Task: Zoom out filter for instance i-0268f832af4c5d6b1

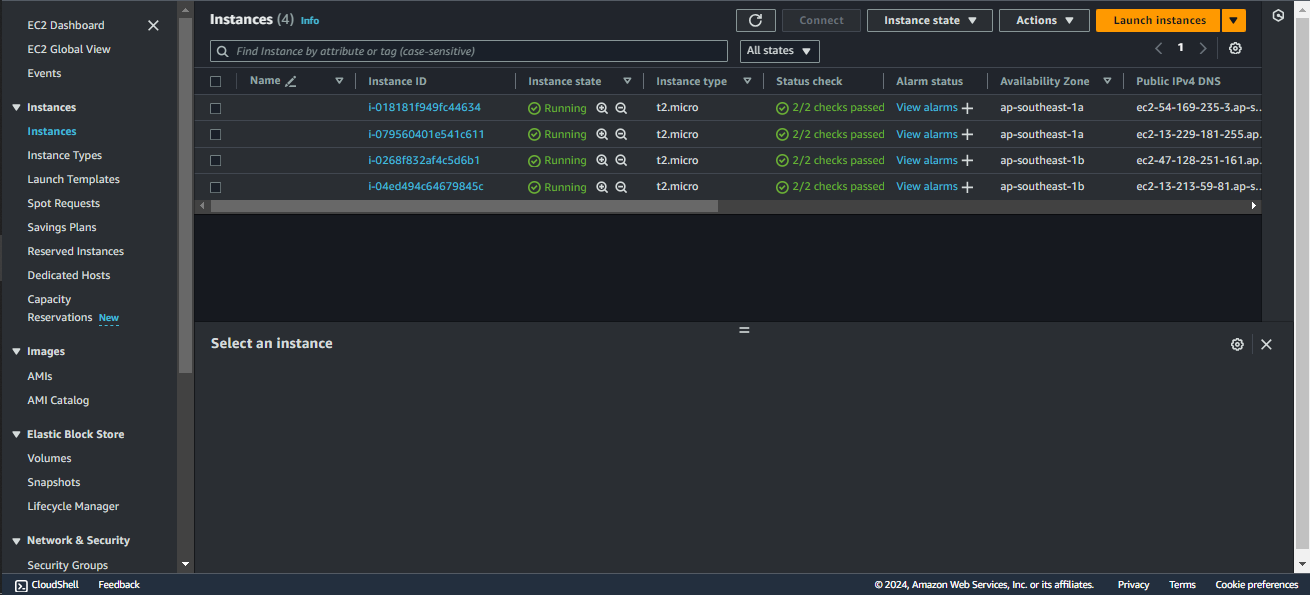Action: pos(621,160)
